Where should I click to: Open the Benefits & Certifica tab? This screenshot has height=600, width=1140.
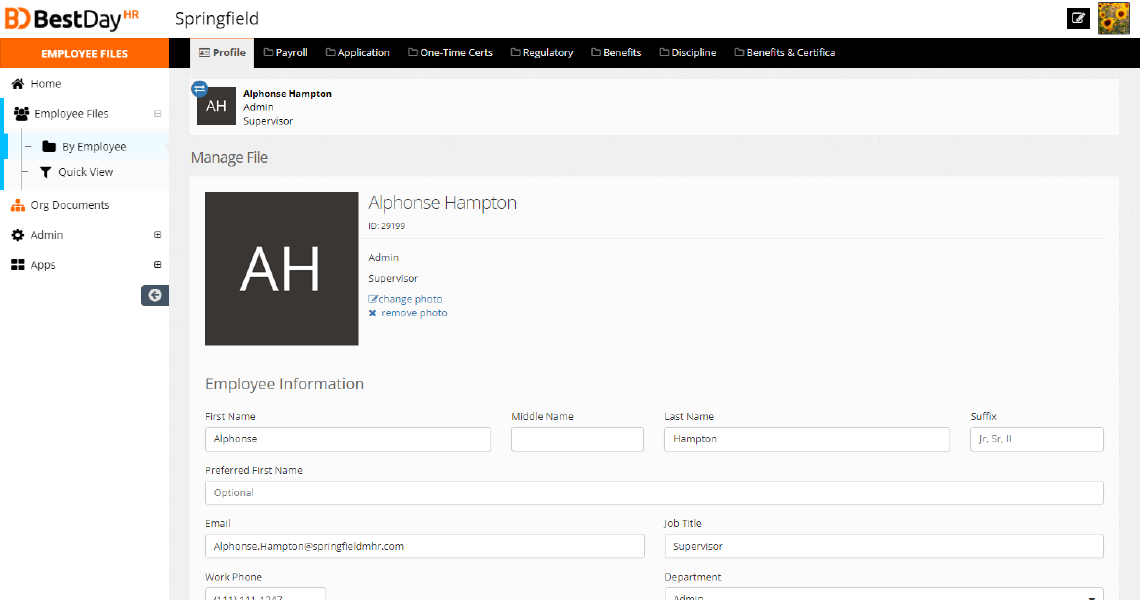coord(784,52)
